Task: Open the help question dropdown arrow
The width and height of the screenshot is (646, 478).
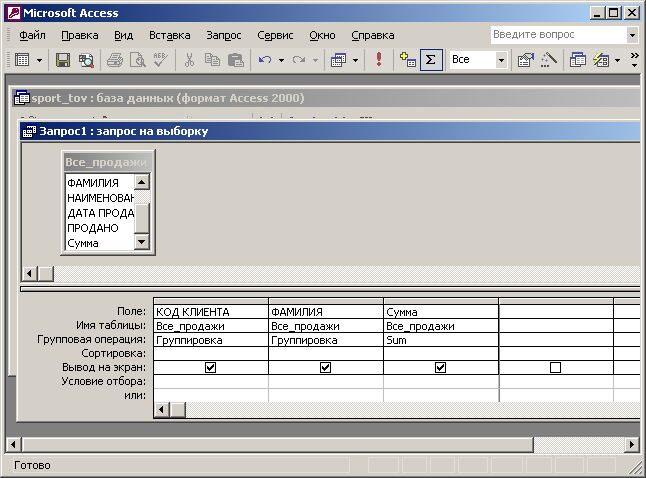Action: [632, 35]
